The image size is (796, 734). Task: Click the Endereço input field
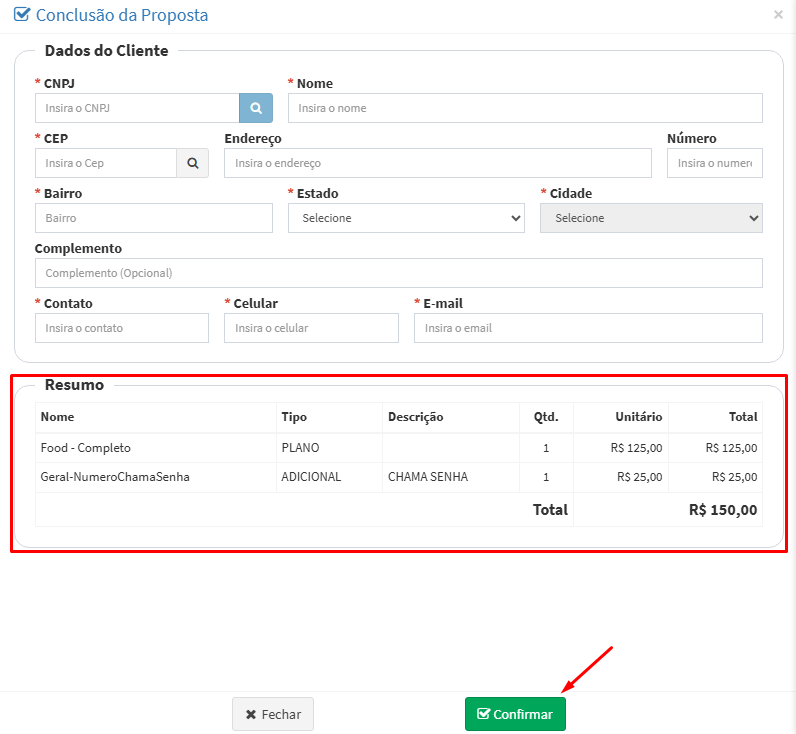tap(437, 163)
